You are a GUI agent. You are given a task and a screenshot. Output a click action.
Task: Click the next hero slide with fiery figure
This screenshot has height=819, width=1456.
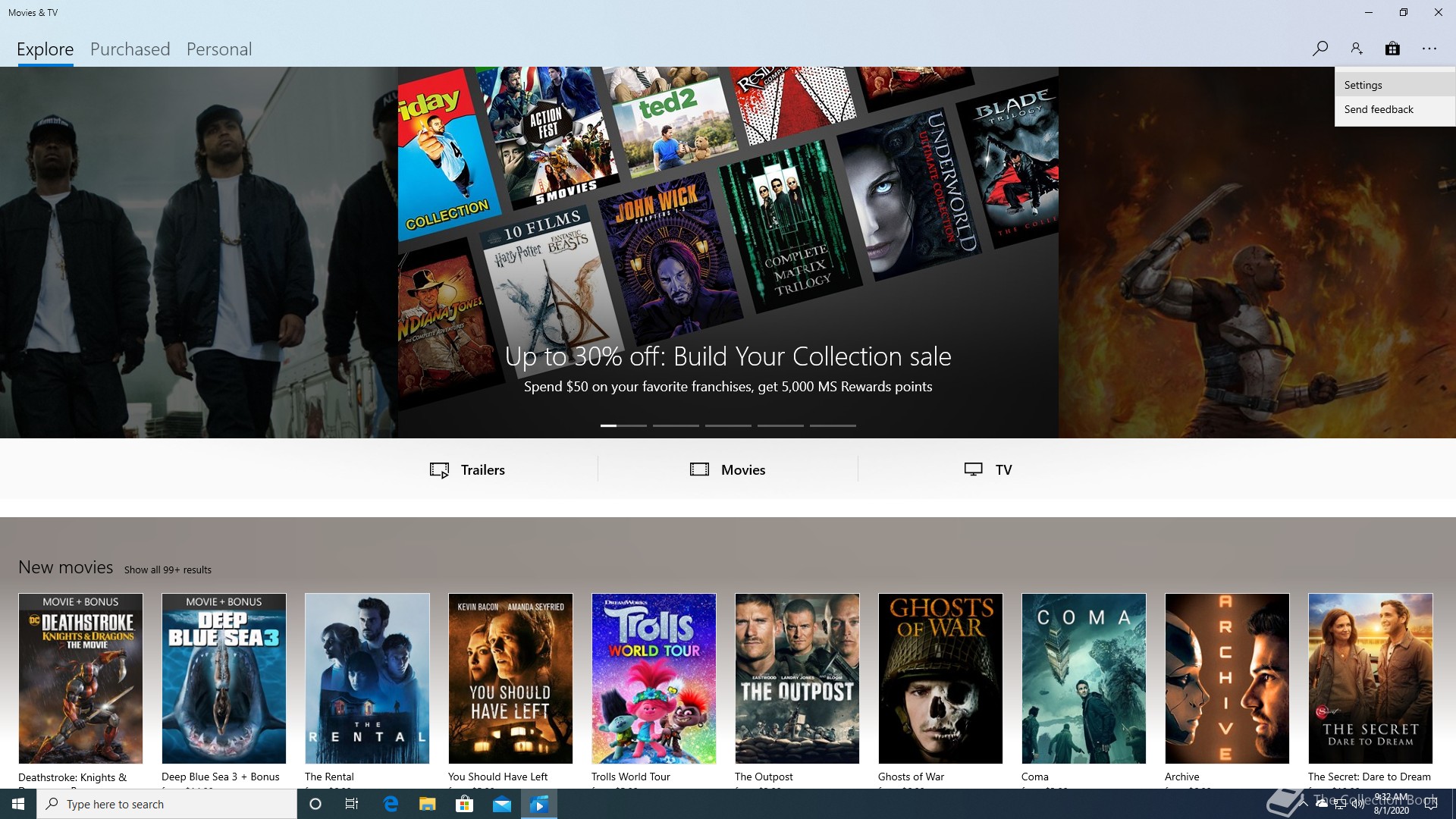pyautogui.click(x=1257, y=253)
